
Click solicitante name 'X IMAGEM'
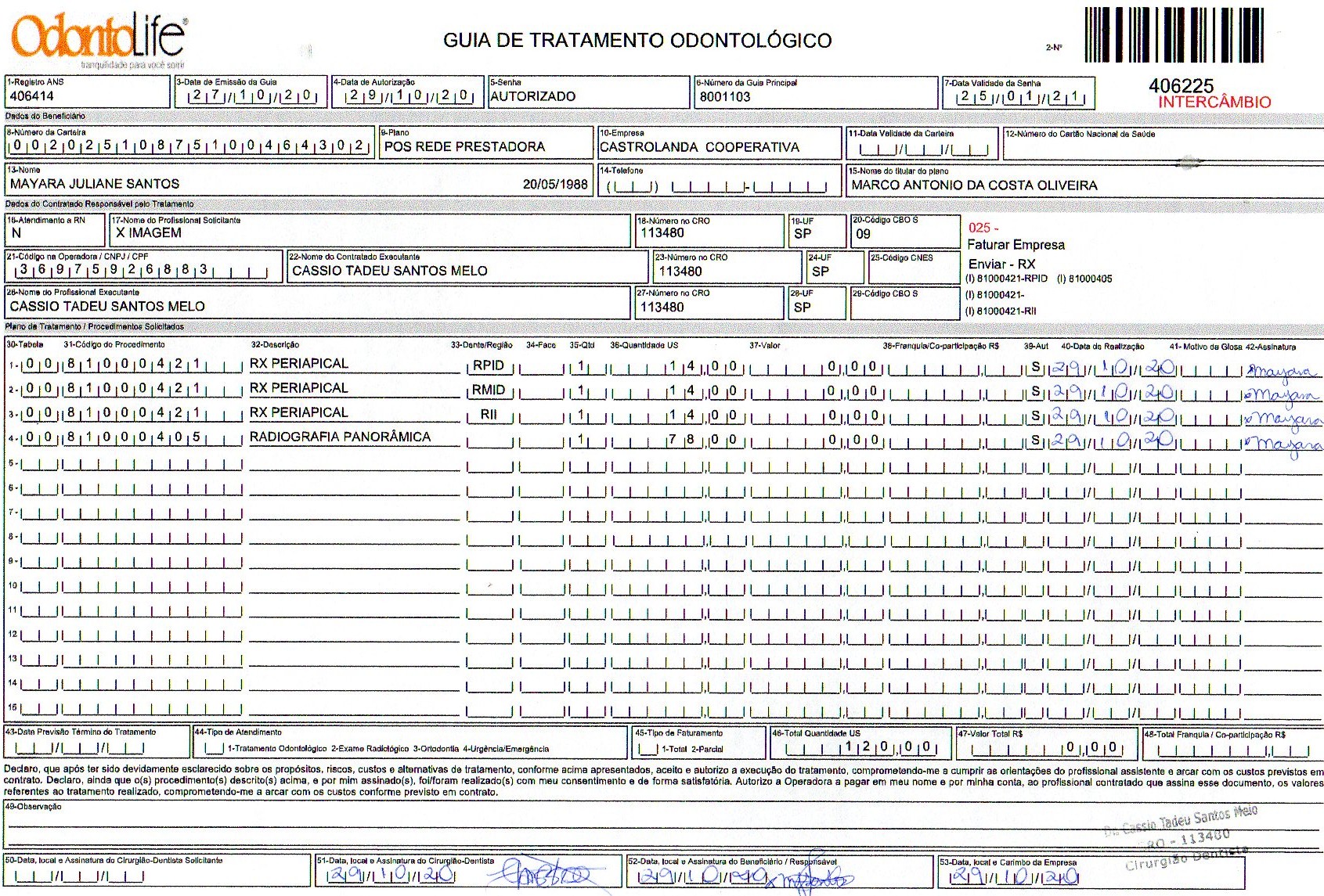tap(149, 233)
